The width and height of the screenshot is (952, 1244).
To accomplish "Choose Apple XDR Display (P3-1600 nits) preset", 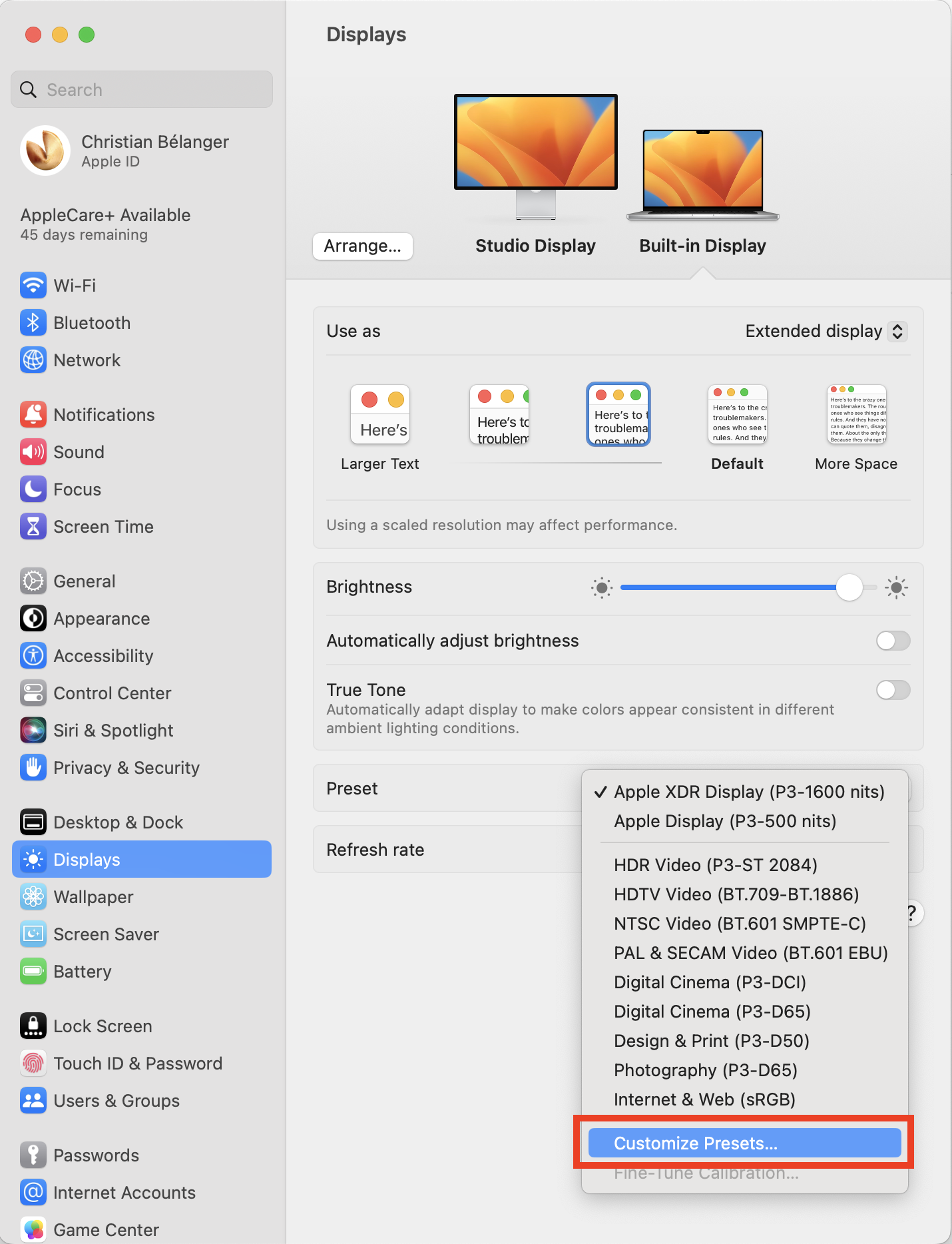I will (745, 792).
